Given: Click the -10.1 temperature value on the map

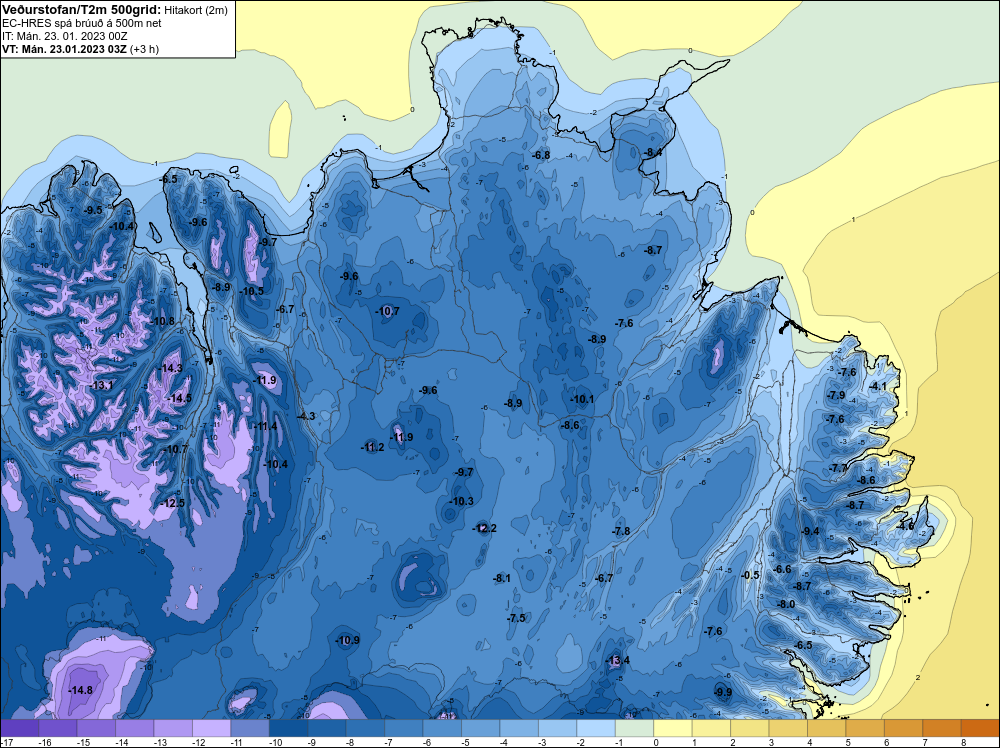Looking at the screenshot, I should coord(582,400).
